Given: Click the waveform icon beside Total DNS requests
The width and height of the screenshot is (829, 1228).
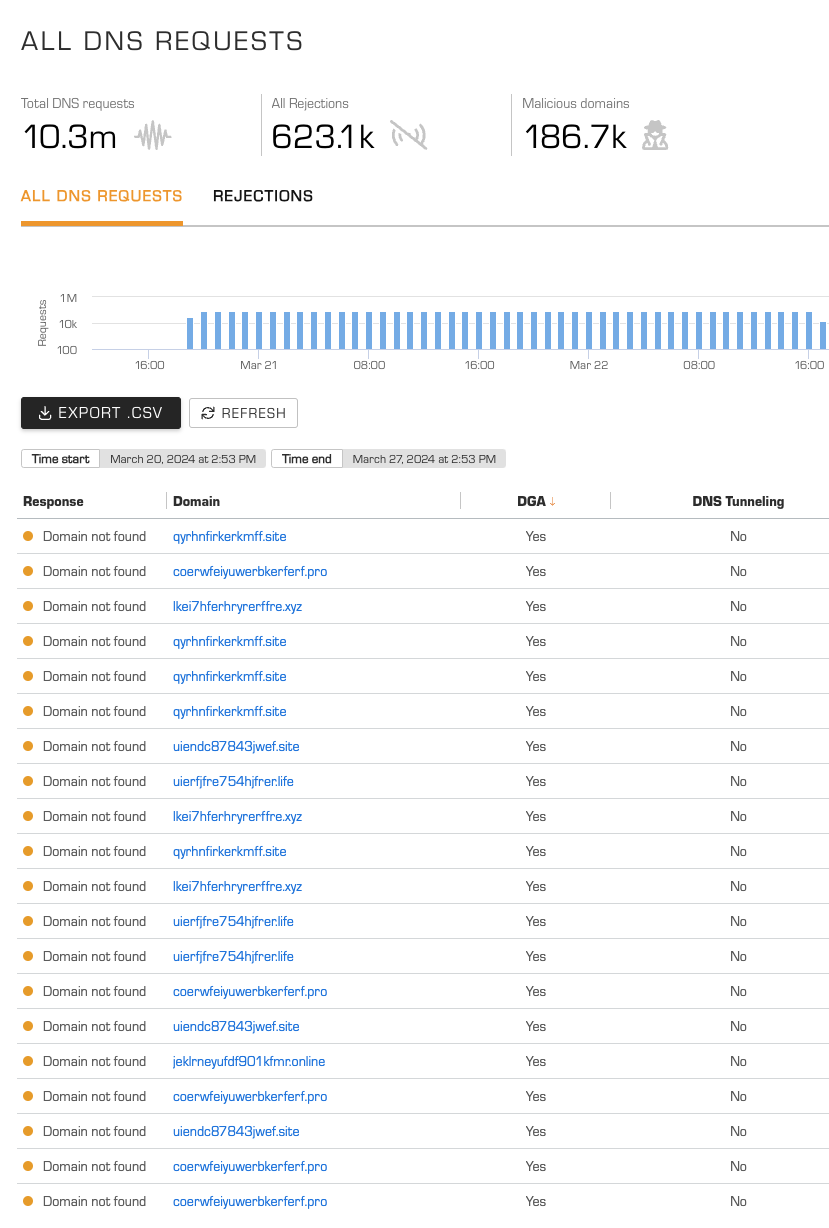Looking at the screenshot, I should (152, 135).
